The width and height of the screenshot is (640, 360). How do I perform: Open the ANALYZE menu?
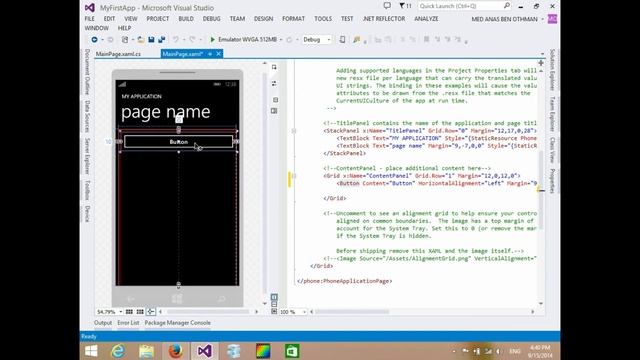(x=426, y=19)
